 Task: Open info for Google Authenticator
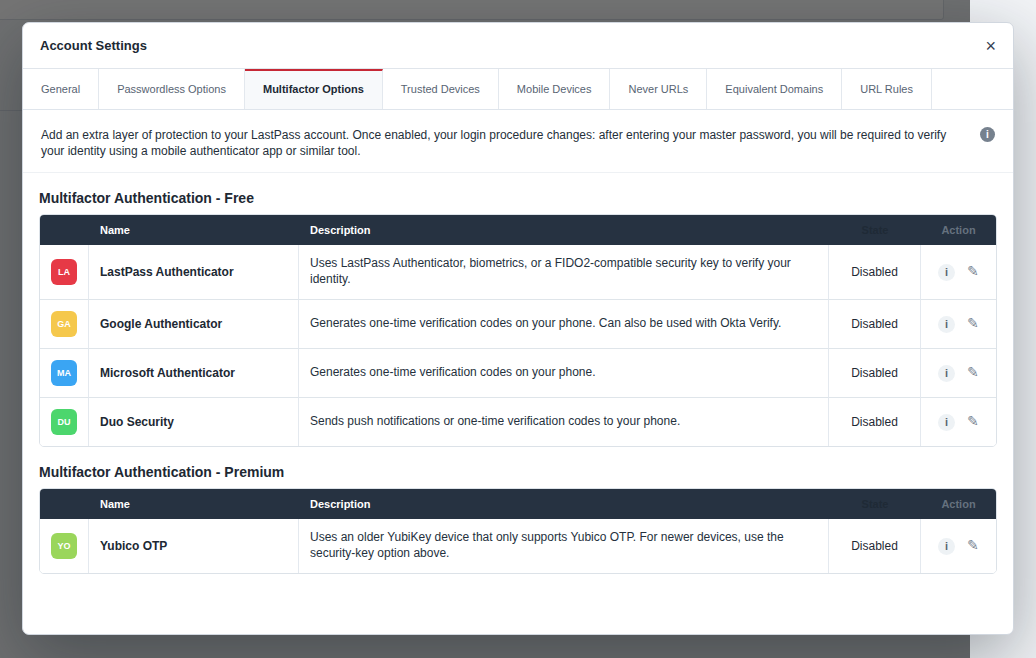pos(946,324)
